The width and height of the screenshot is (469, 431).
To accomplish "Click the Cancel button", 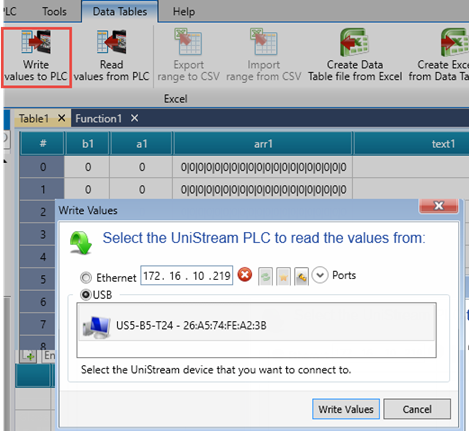I will [x=417, y=409].
